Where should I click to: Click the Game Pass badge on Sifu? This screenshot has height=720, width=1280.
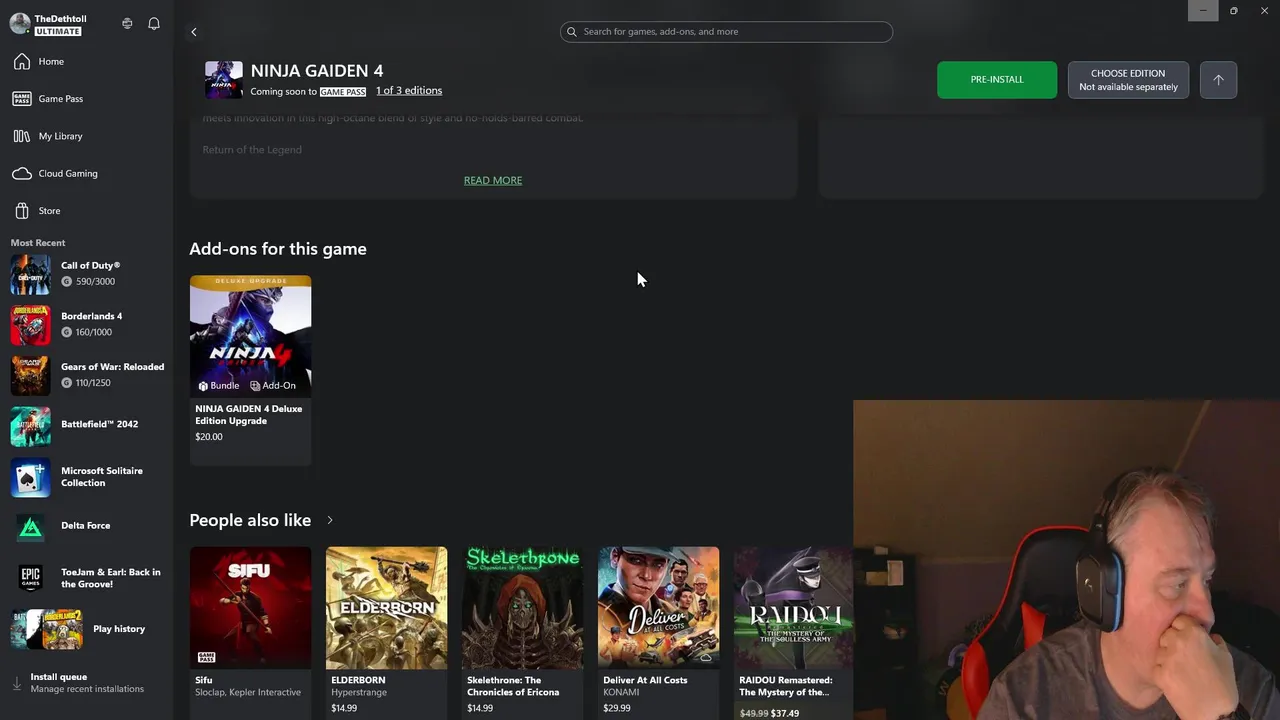click(206, 657)
